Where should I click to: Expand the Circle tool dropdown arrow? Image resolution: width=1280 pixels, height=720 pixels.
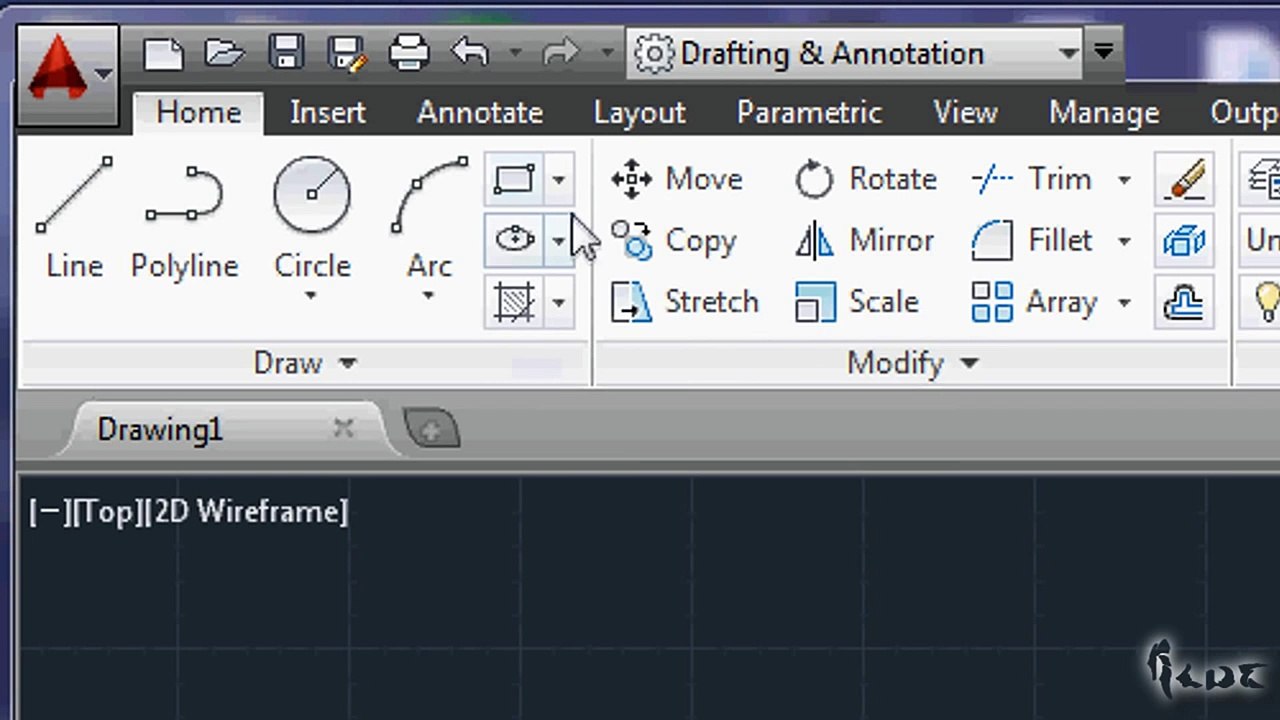[x=311, y=296]
